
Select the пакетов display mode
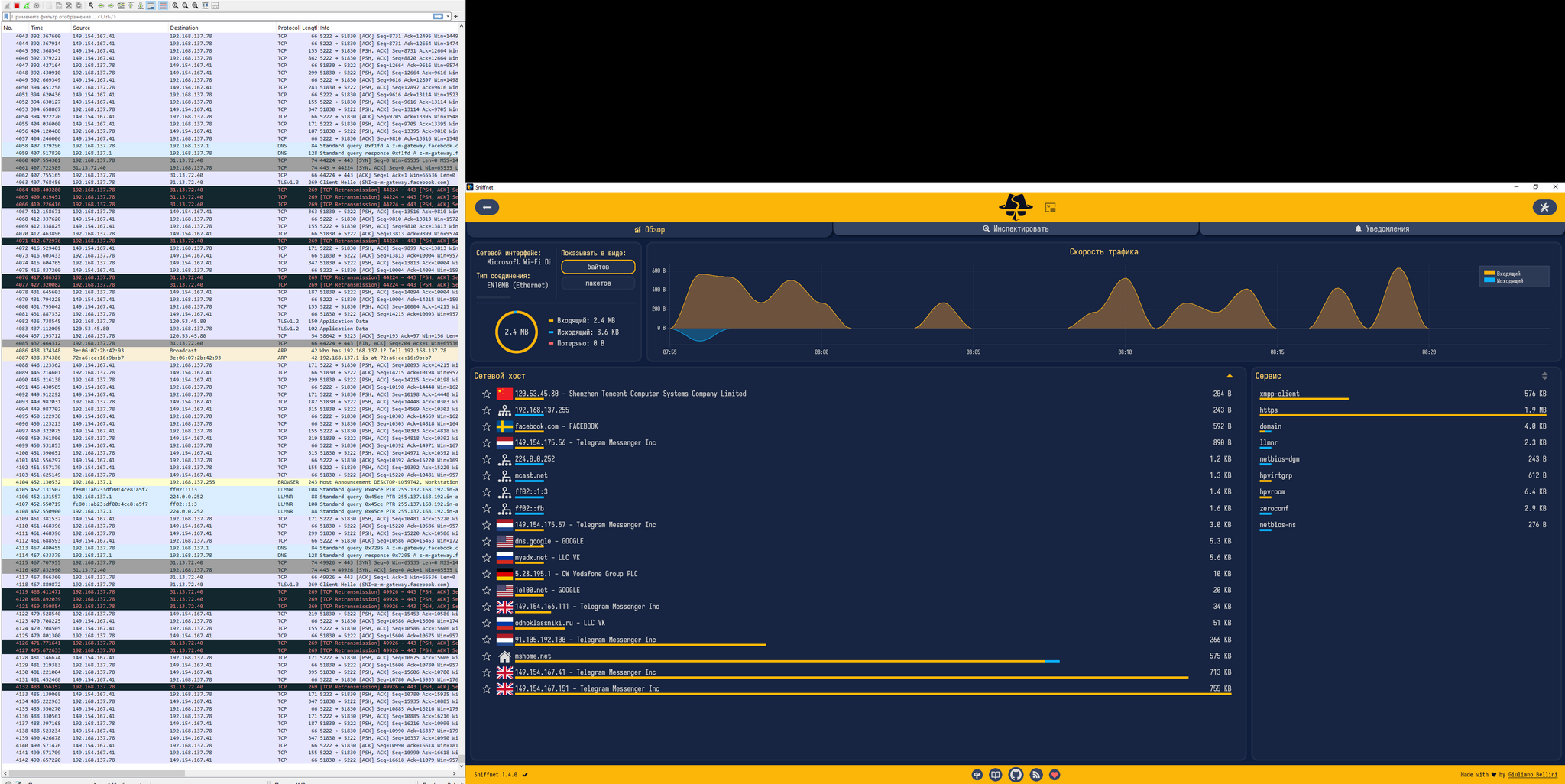tap(598, 283)
